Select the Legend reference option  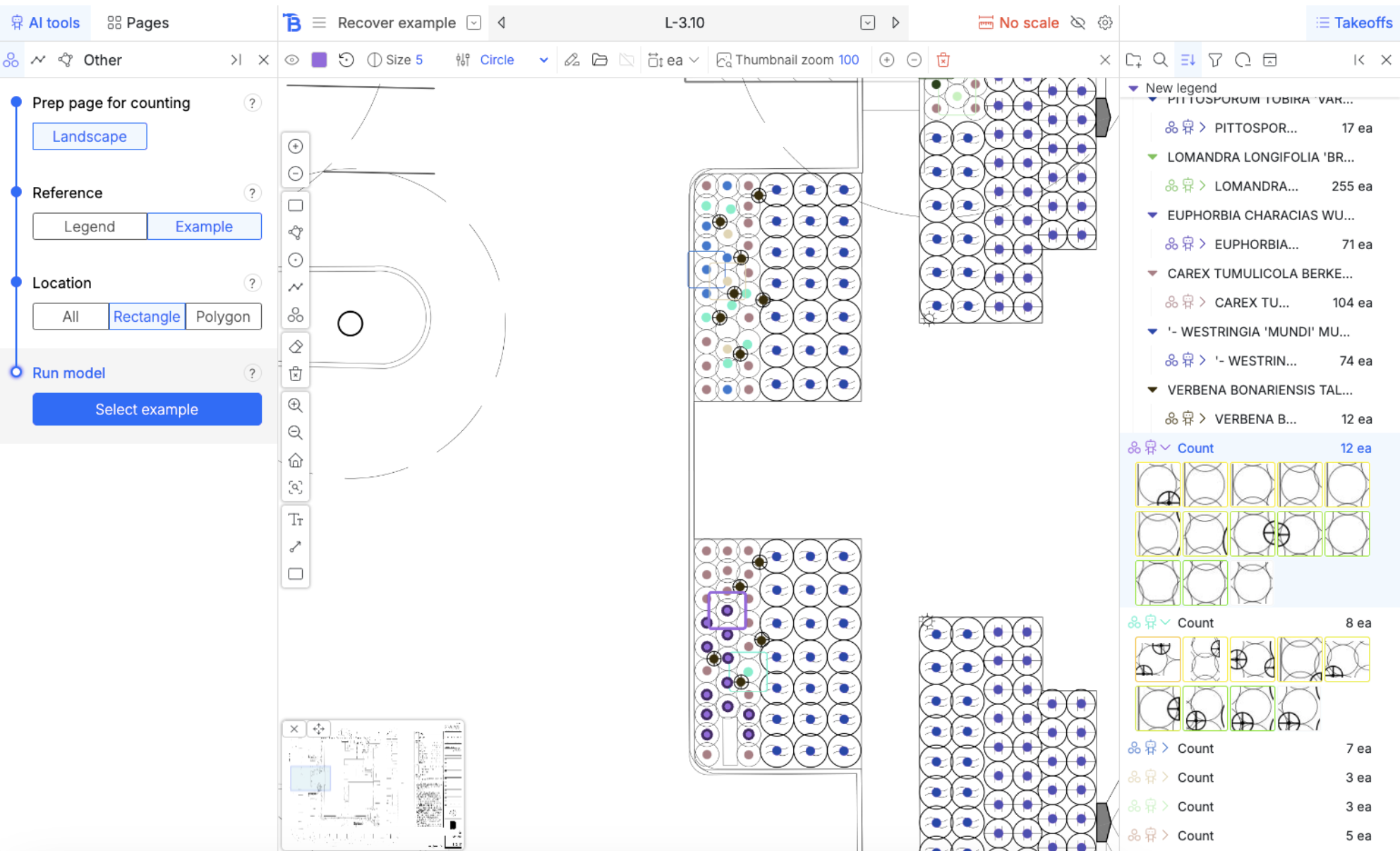point(90,227)
